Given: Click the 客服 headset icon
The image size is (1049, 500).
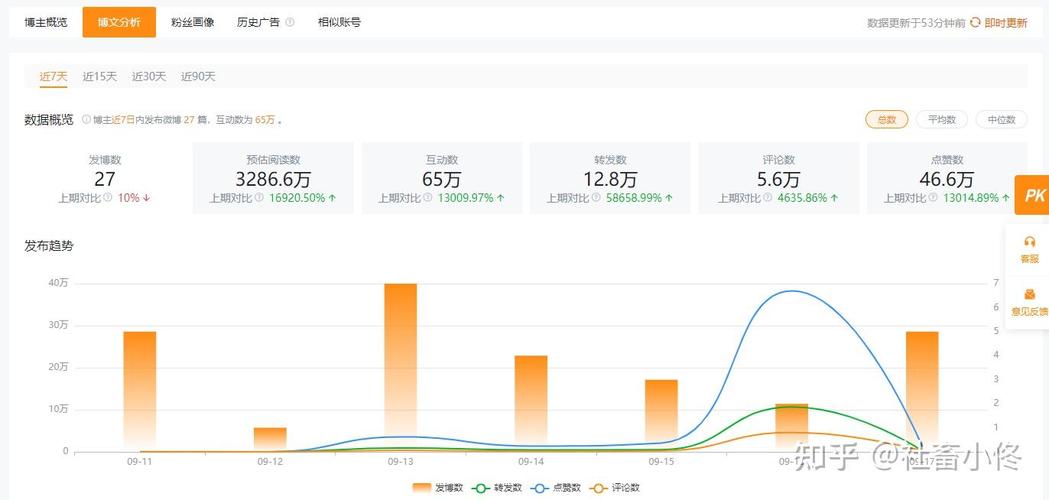Looking at the screenshot, I should coord(1030,242).
